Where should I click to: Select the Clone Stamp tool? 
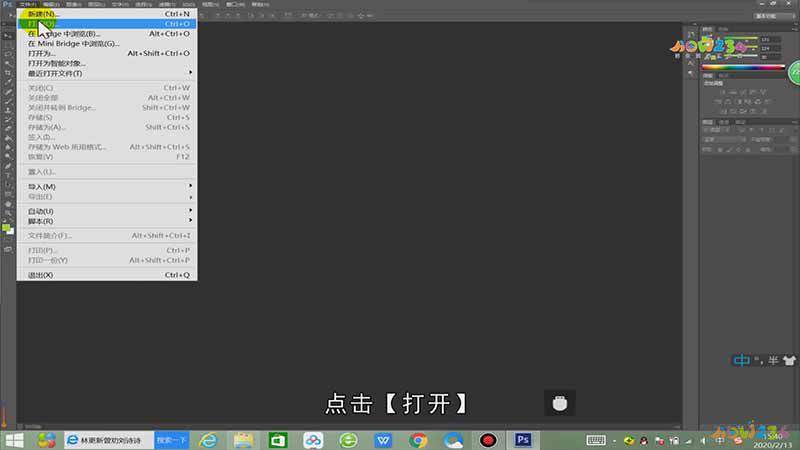[8, 110]
